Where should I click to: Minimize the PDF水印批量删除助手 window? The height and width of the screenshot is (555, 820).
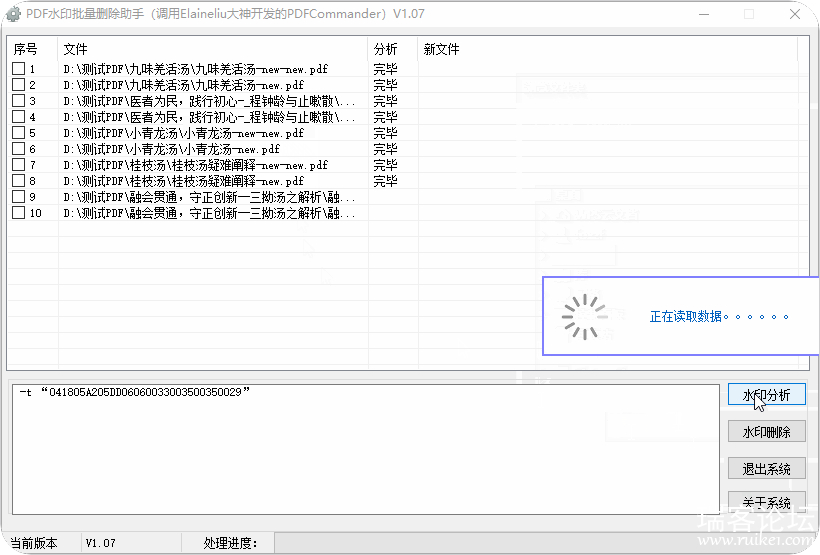point(704,14)
